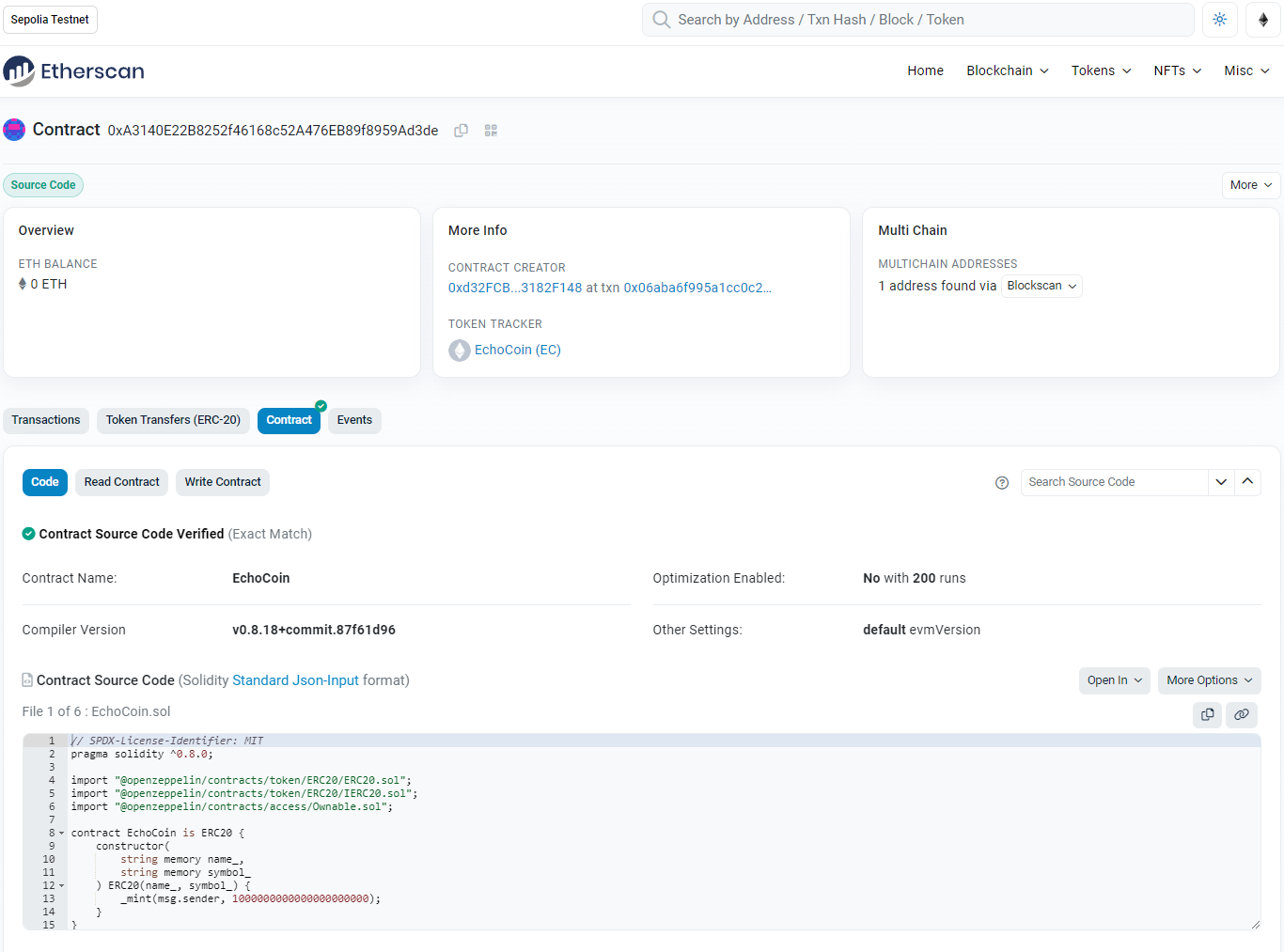Select the Contract tab
The image size is (1284, 952).
coord(289,420)
